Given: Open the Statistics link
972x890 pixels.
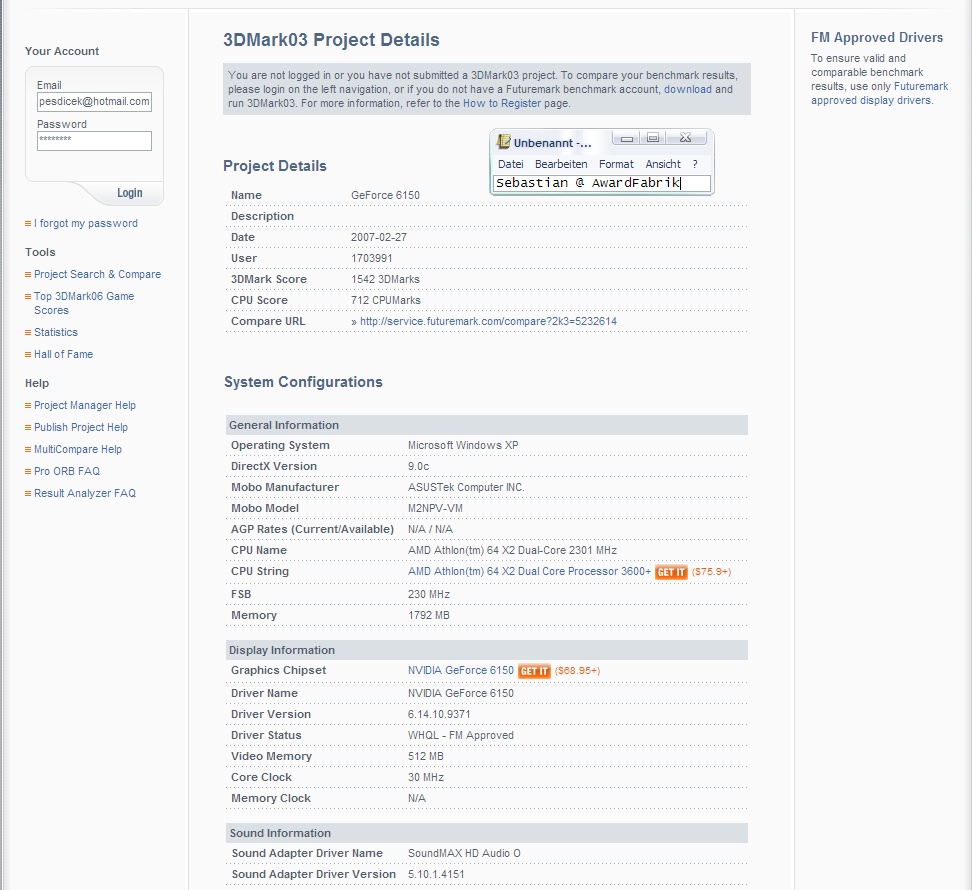Looking at the screenshot, I should tap(56, 332).
